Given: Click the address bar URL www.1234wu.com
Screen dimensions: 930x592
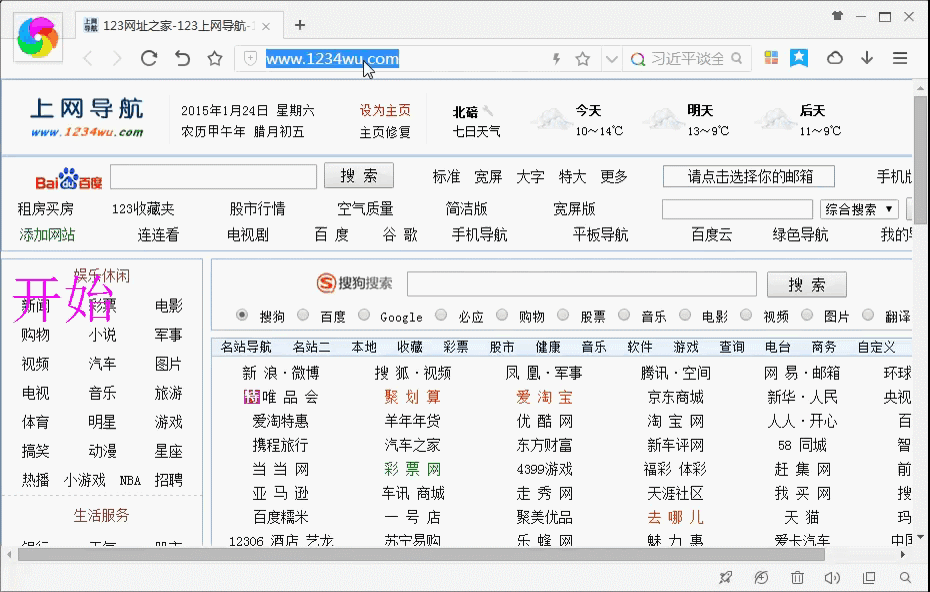Looking at the screenshot, I should click(332, 59).
